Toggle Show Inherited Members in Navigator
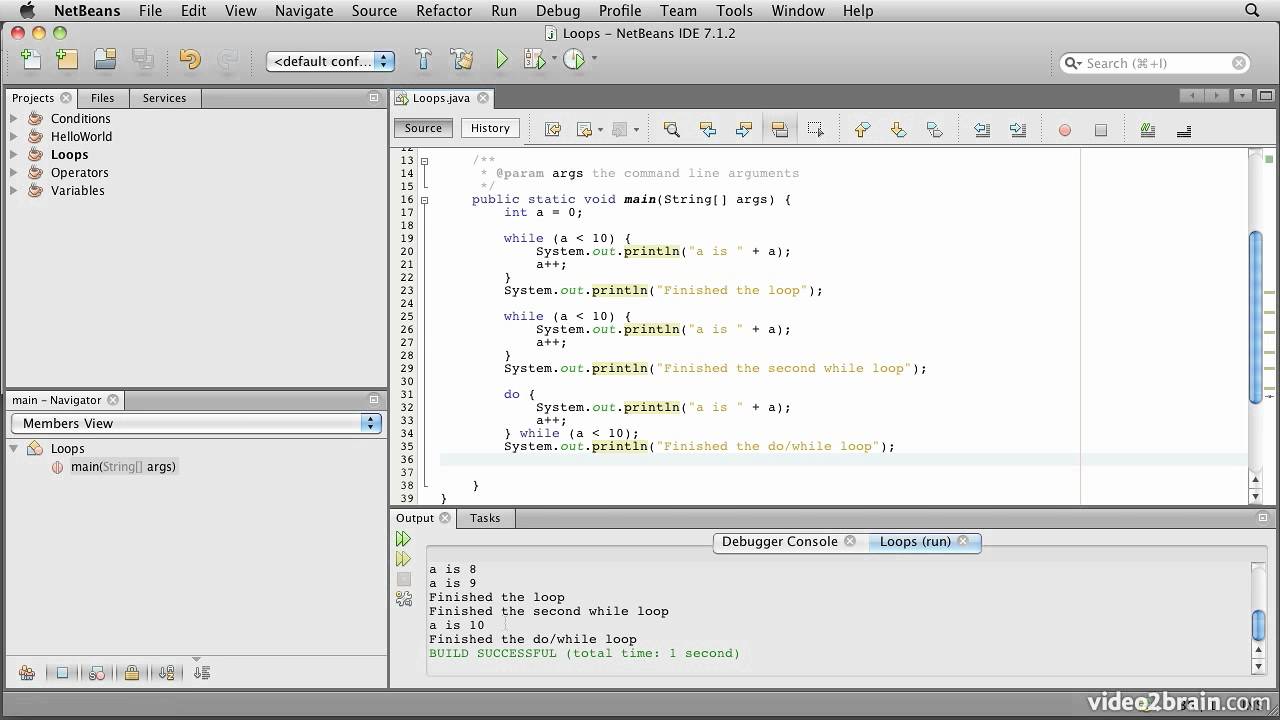The height and width of the screenshot is (720, 1280). coord(27,673)
